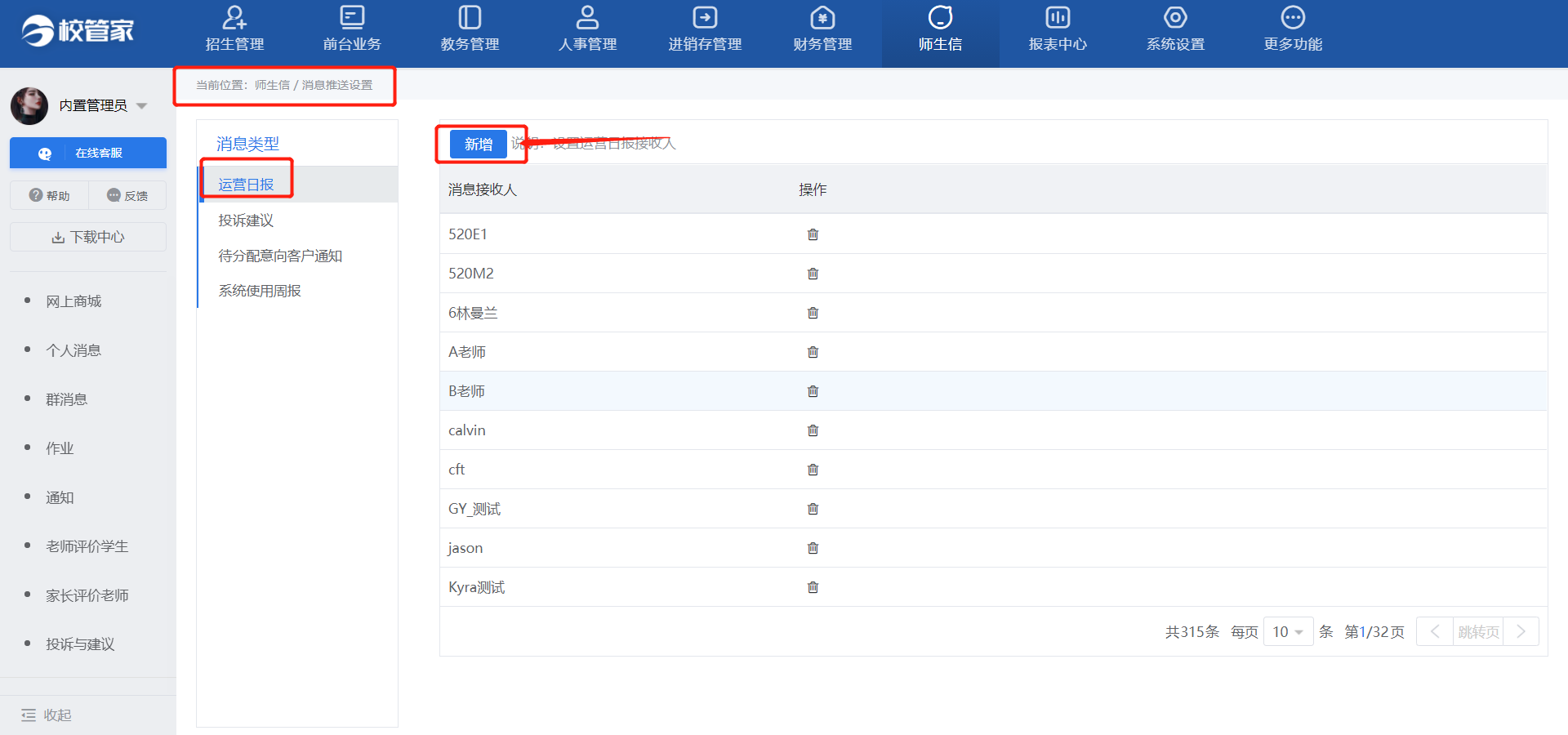Open 进销存管理 module icon

click(x=705, y=17)
